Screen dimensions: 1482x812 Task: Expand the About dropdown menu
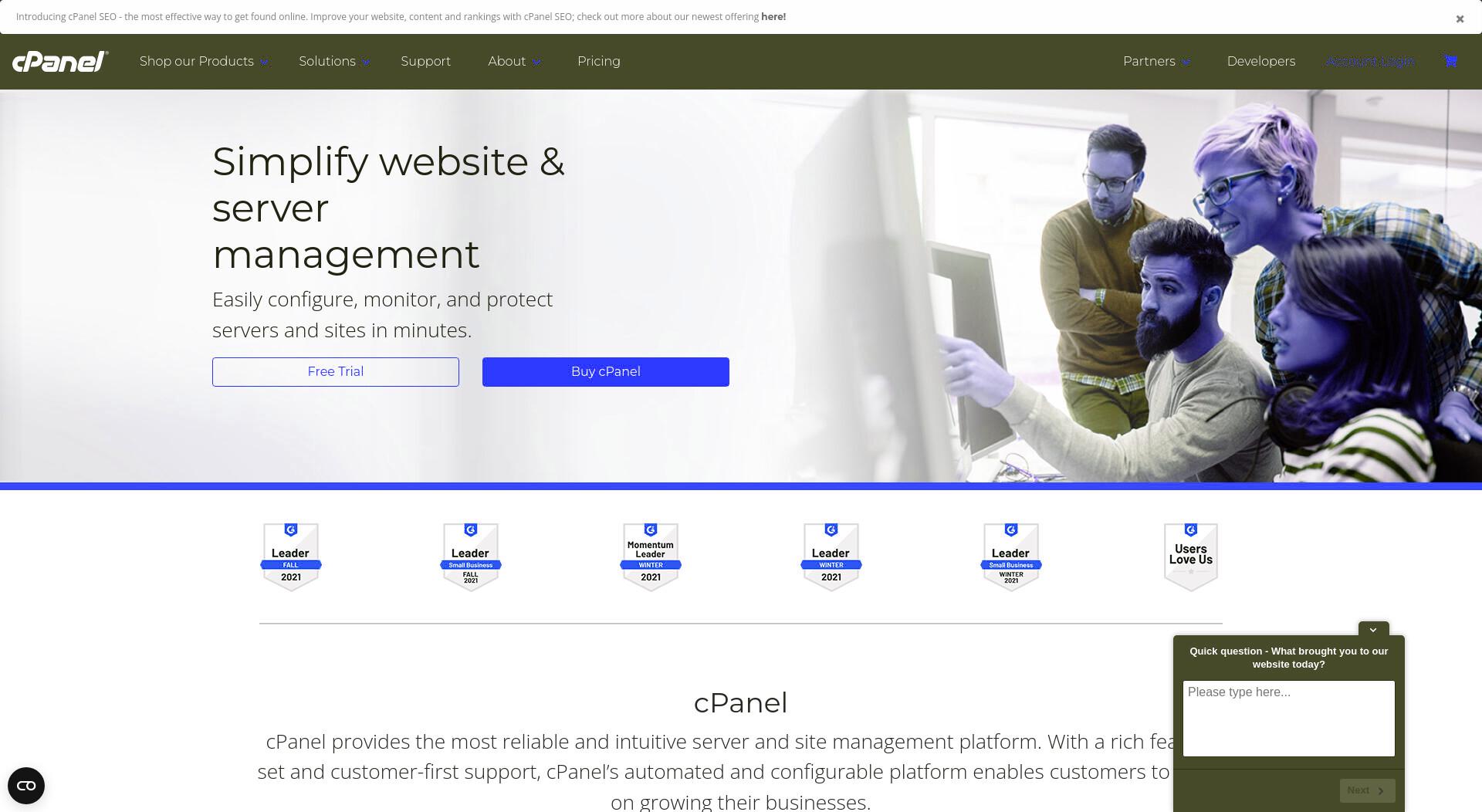(x=514, y=61)
